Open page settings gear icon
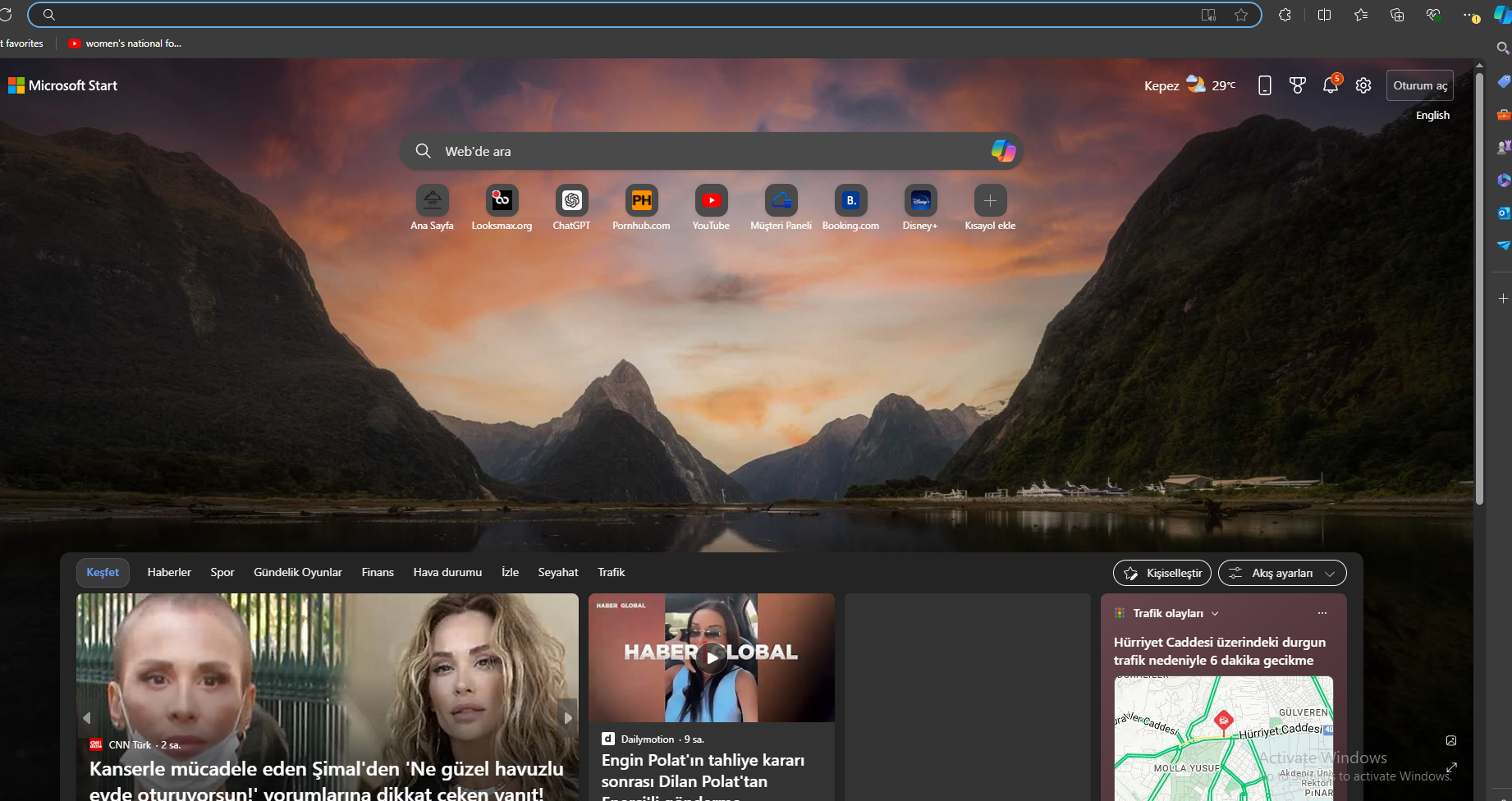Screen dimensions: 1512x801 click(1363, 85)
